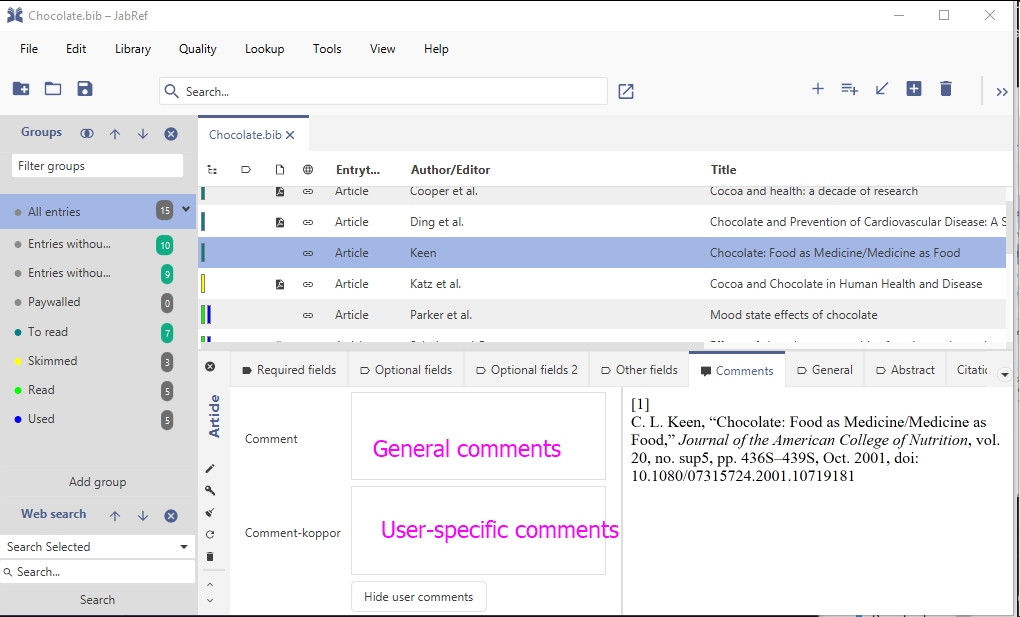Viewport: 1020px width, 617px height.
Task: Open PDF file icon for Ding et al.
Action: (x=280, y=222)
